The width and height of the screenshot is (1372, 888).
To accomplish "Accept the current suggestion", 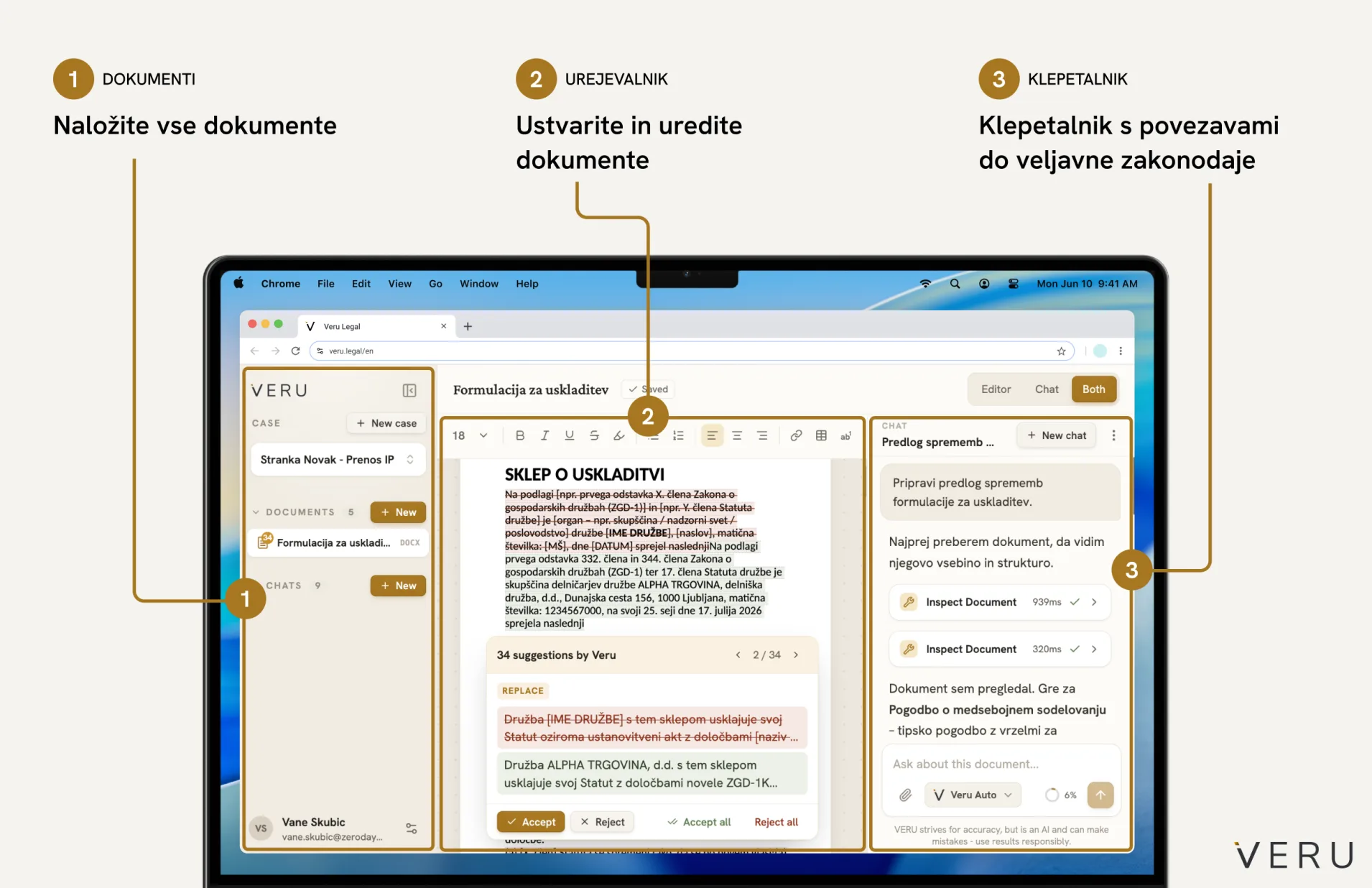I will tap(531, 822).
